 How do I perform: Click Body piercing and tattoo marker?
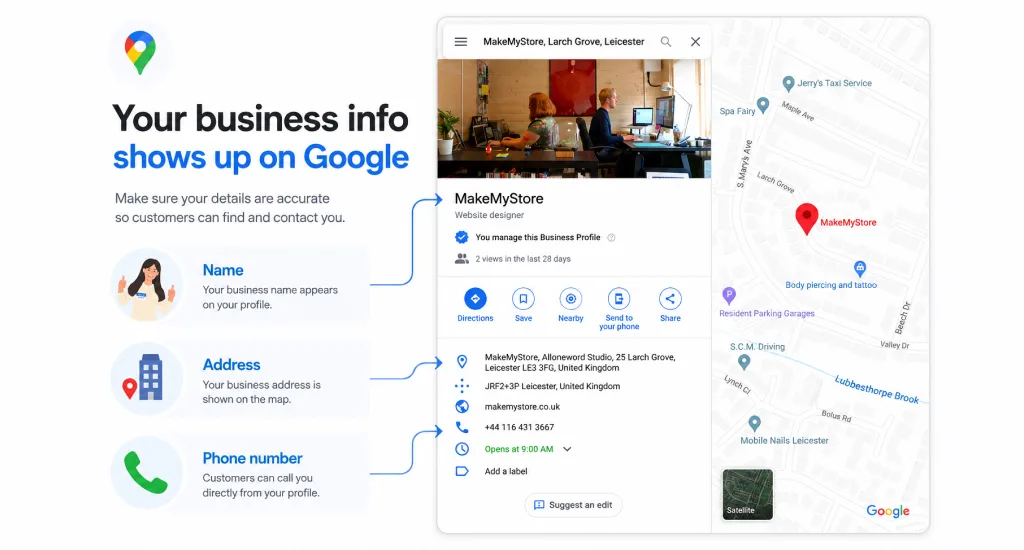(860, 268)
